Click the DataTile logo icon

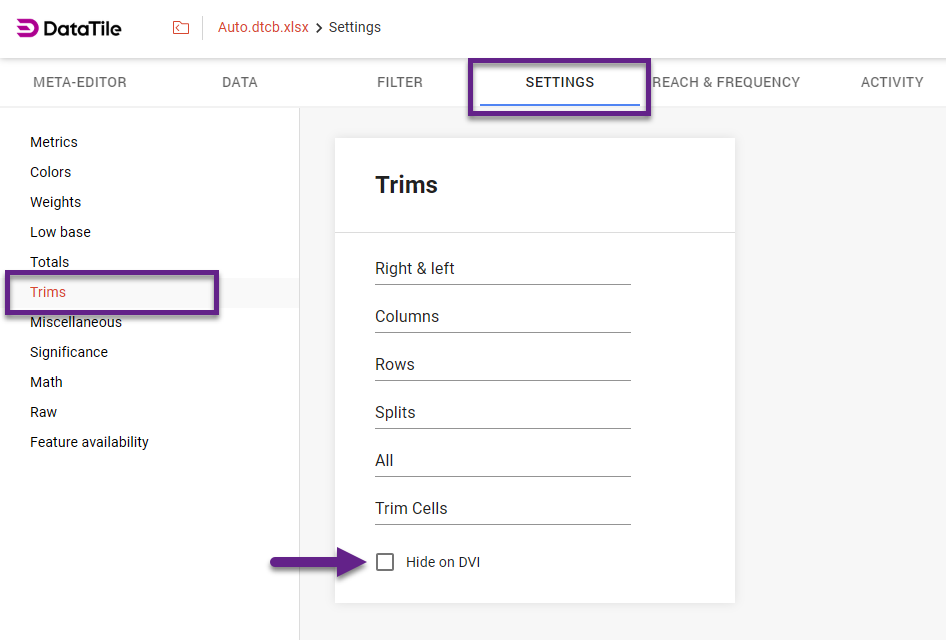click(x=28, y=28)
